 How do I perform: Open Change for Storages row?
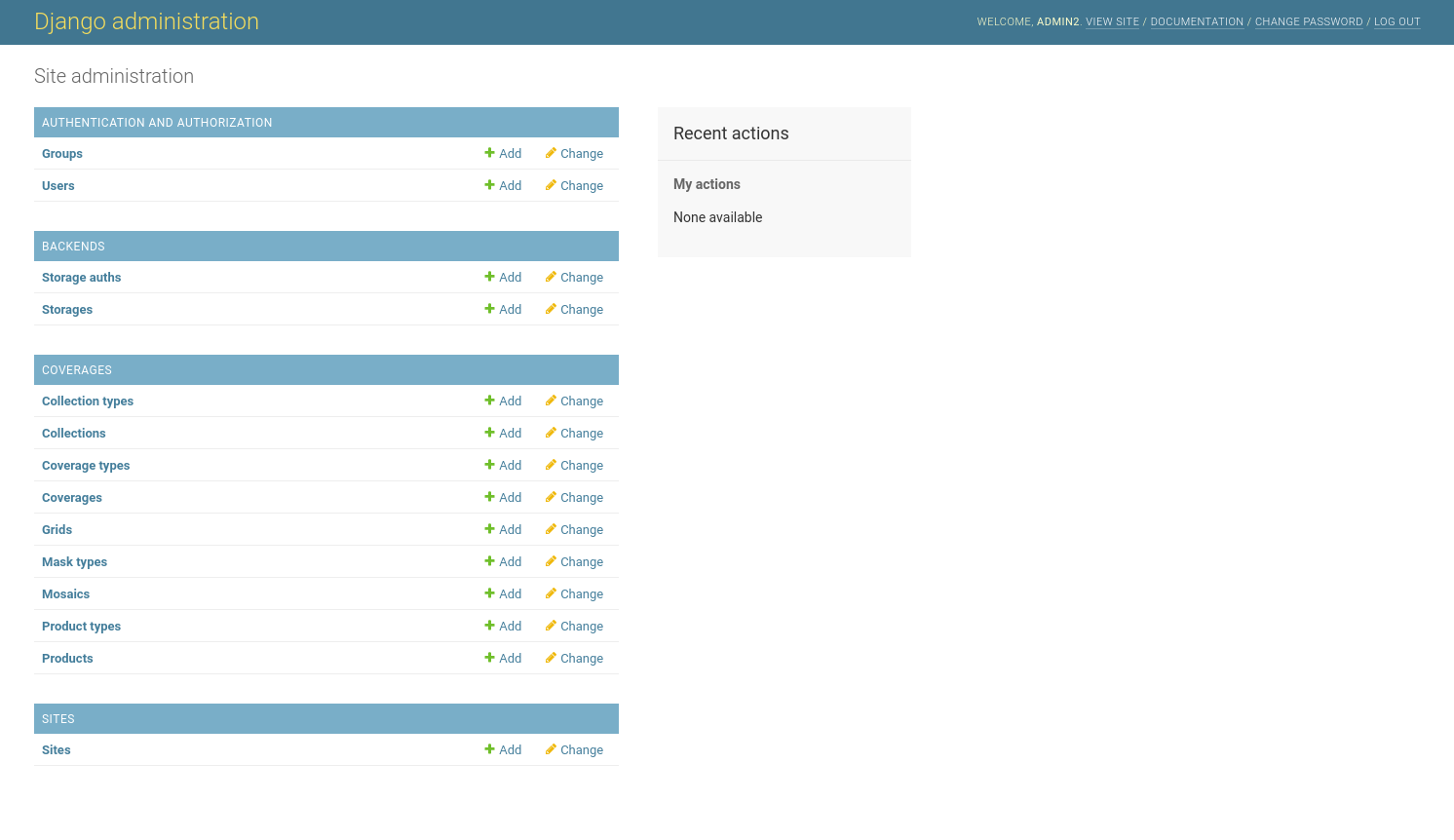pos(574,310)
